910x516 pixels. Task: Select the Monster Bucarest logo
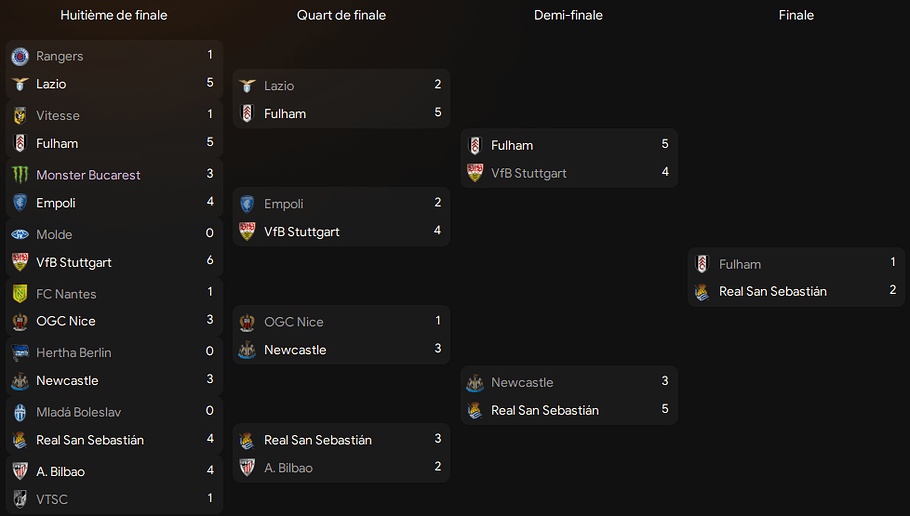[20, 175]
